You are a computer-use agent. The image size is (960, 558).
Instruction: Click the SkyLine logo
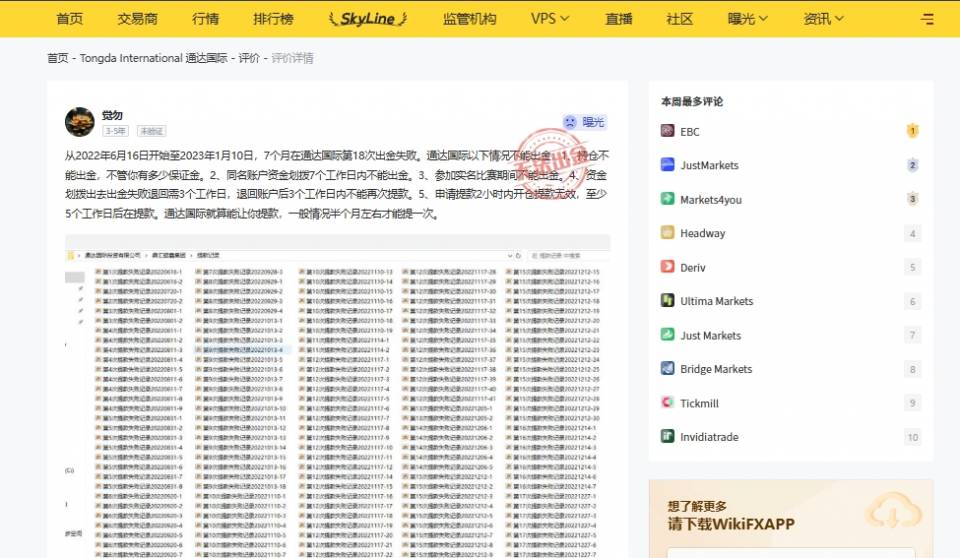pos(368,19)
